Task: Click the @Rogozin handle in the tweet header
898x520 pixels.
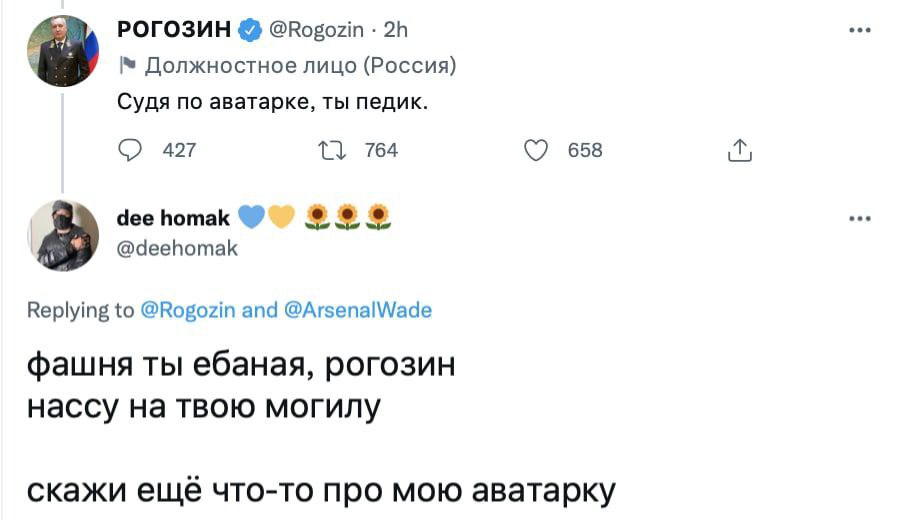Action: click(318, 31)
